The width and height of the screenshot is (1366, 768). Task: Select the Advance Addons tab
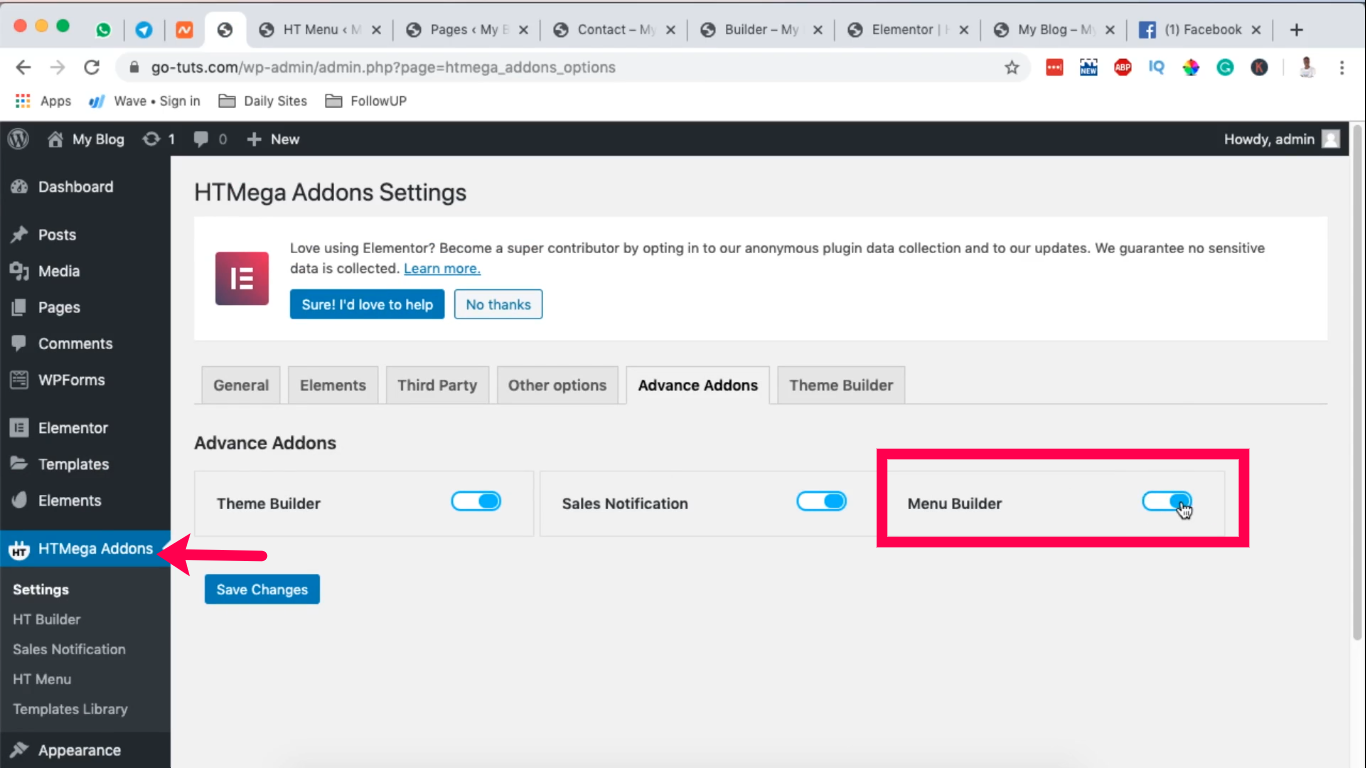pyautogui.click(x=698, y=385)
